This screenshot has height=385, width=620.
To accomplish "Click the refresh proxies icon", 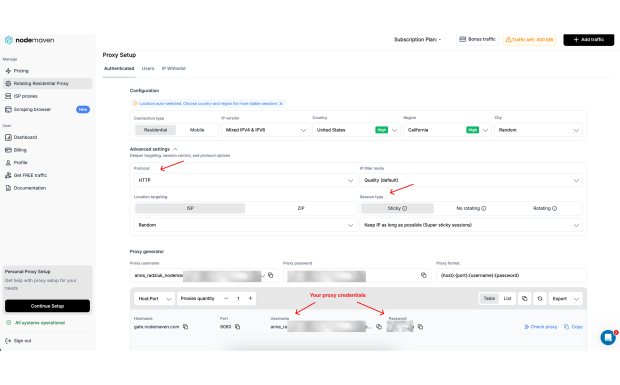I will [540, 298].
